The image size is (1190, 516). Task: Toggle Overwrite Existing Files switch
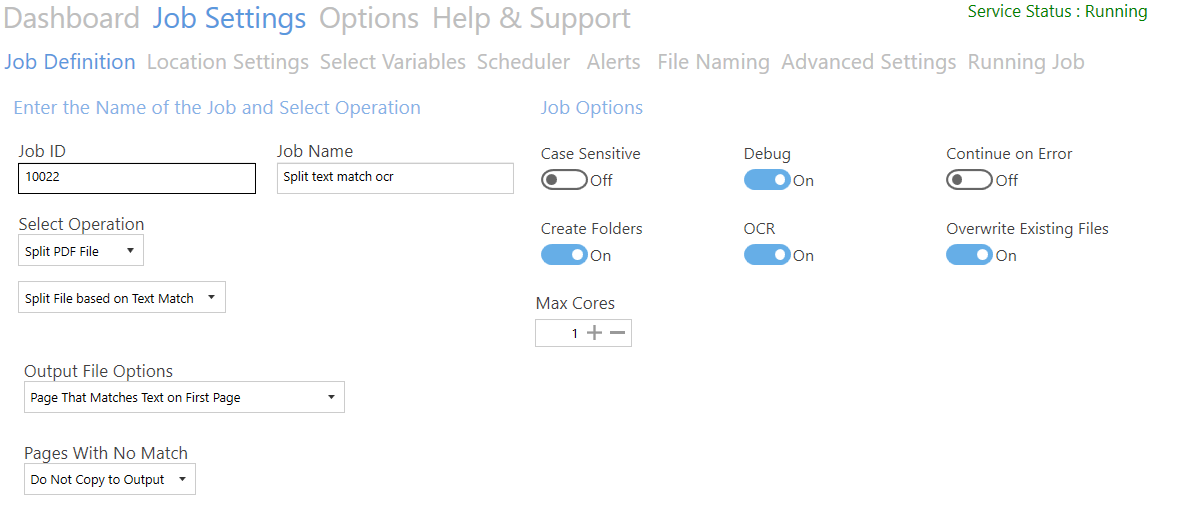(x=969, y=255)
